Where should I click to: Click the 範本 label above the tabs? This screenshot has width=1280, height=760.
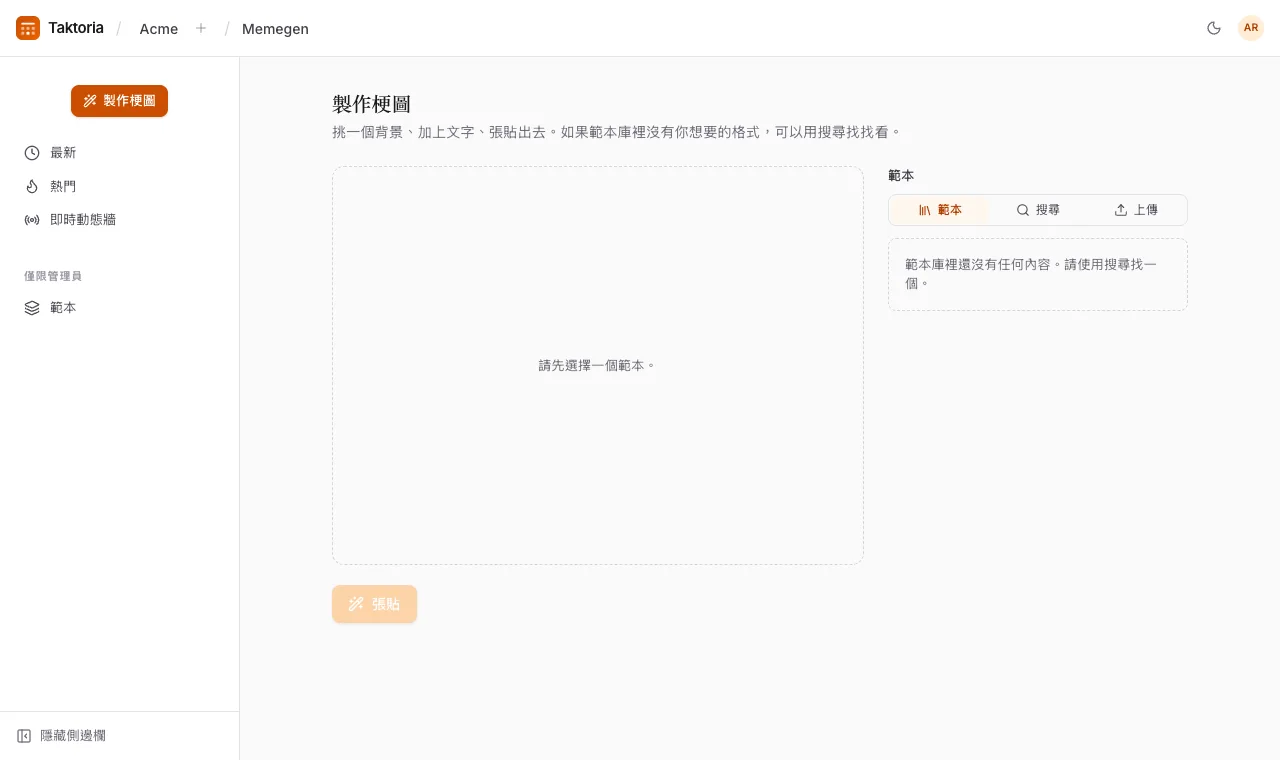point(901,175)
